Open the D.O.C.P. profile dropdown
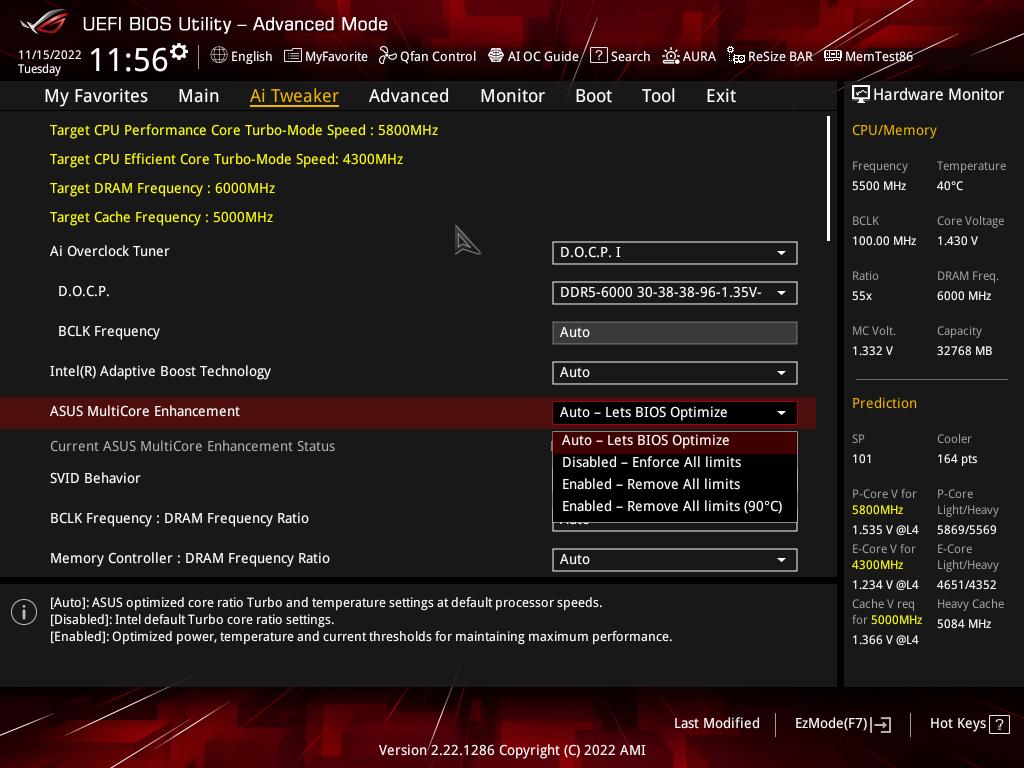This screenshot has height=768, width=1024. tap(675, 293)
